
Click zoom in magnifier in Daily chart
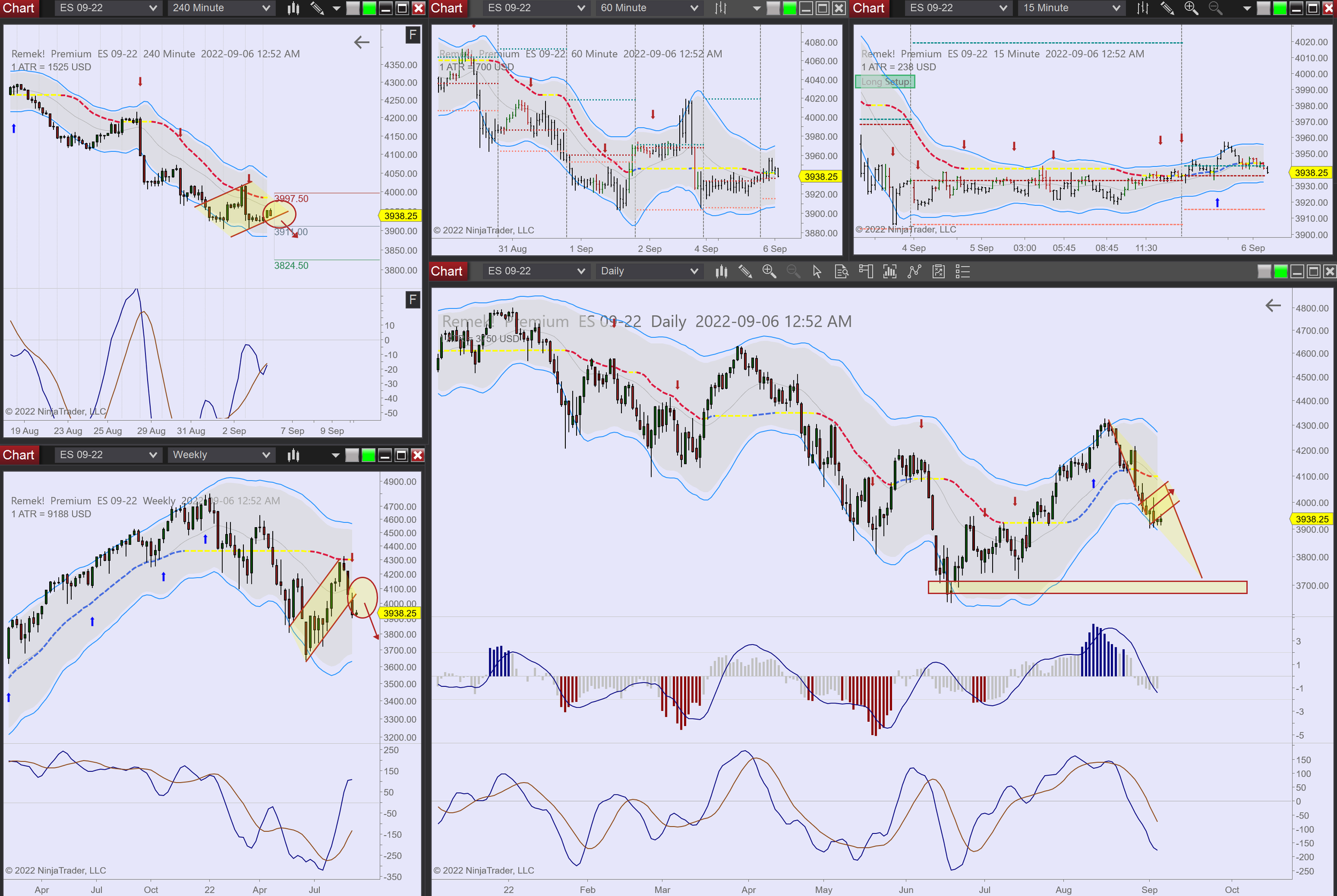point(769,272)
